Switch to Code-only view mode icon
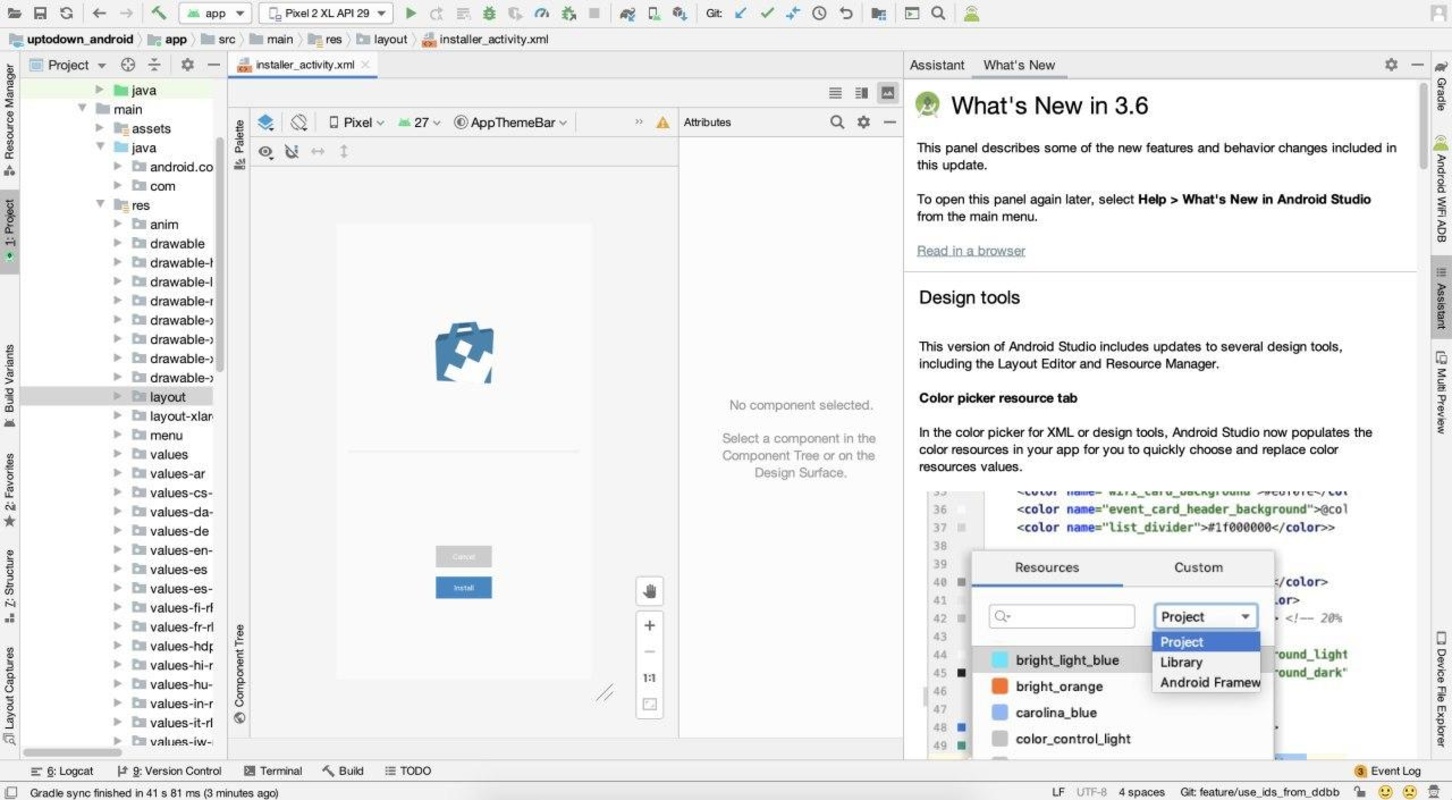The width and height of the screenshot is (1452, 800). pos(835,93)
